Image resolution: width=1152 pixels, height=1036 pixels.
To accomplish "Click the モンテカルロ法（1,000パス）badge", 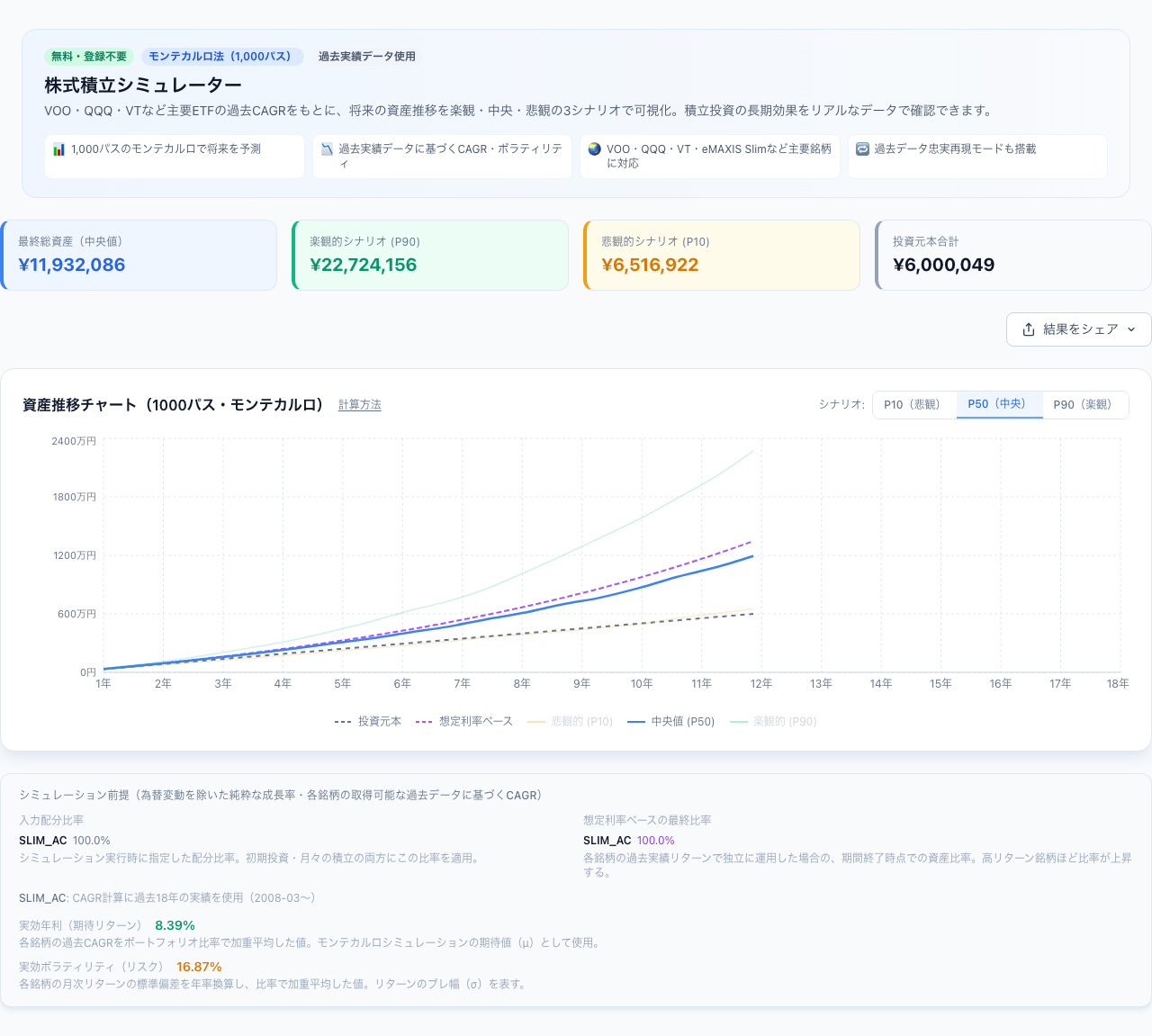I will 222,57.
